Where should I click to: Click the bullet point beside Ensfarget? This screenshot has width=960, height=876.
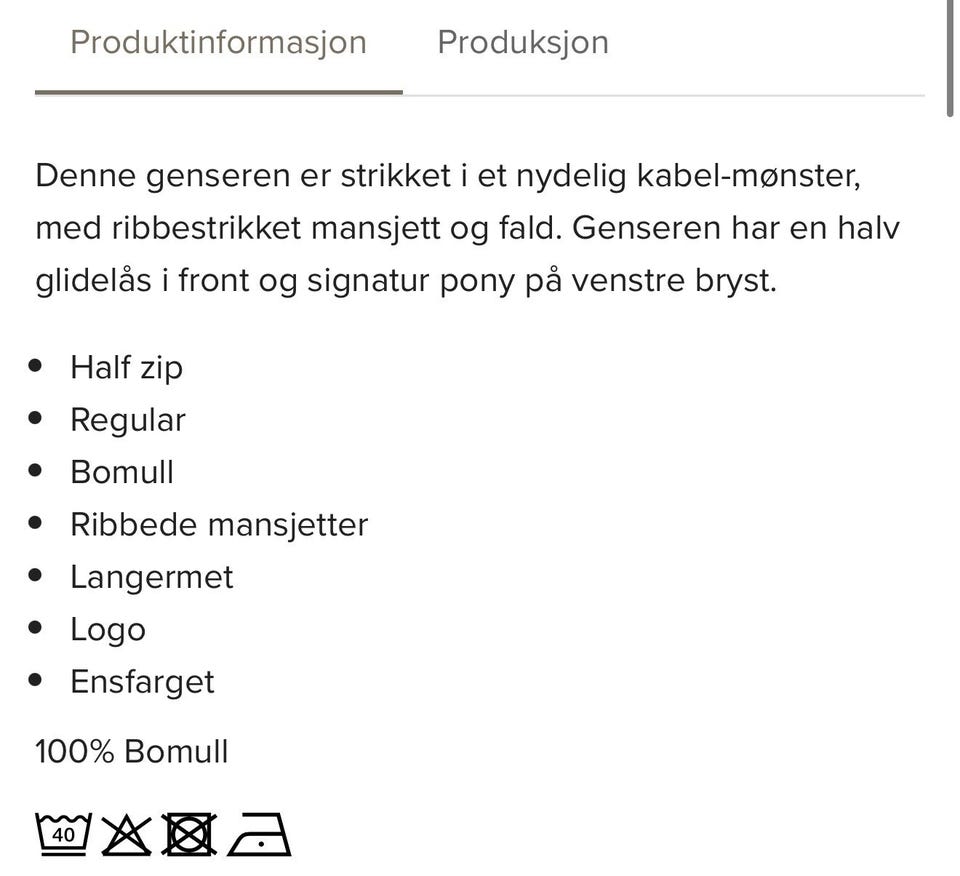[x=37, y=678]
